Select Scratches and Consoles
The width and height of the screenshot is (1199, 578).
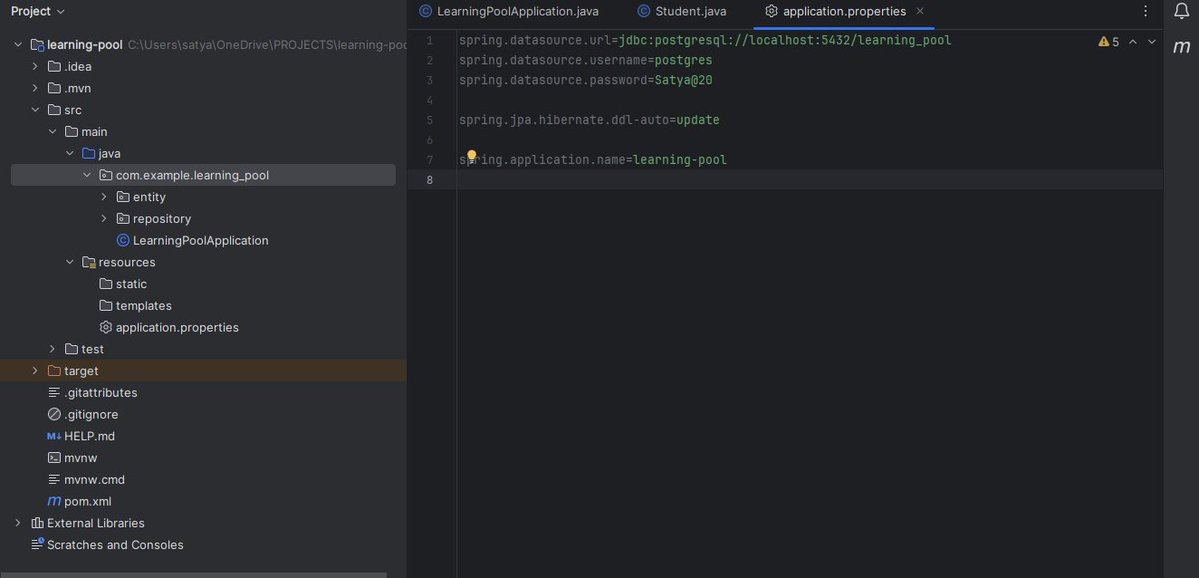click(115, 545)
